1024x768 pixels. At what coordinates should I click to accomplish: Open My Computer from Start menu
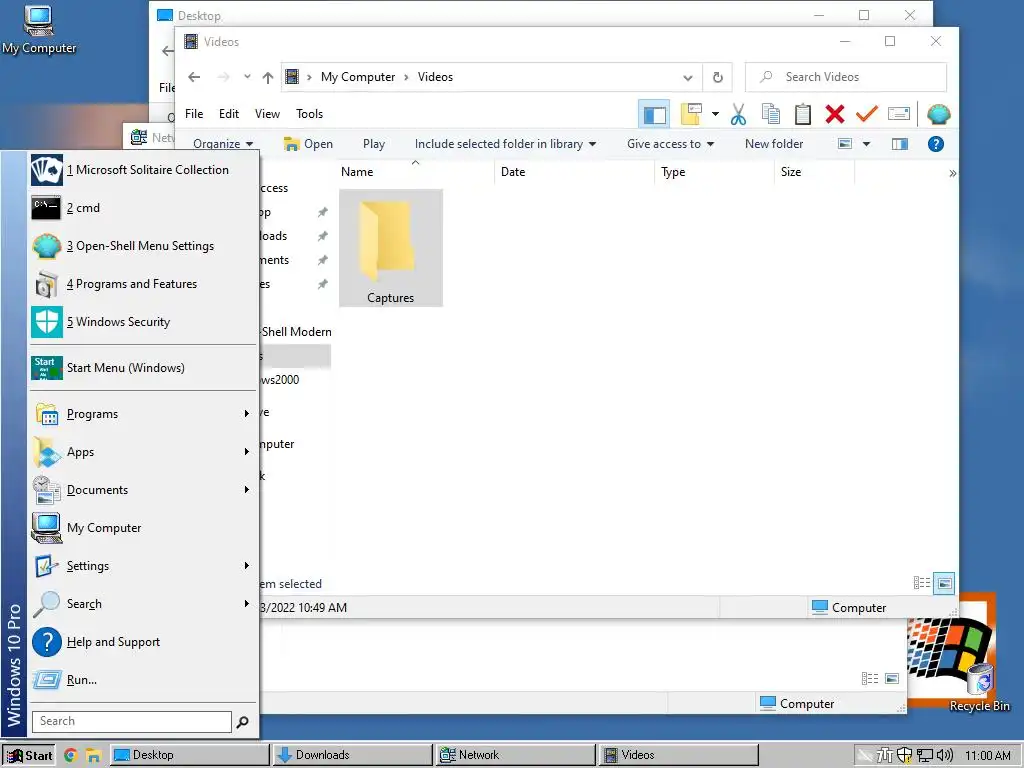coord(142,528)
